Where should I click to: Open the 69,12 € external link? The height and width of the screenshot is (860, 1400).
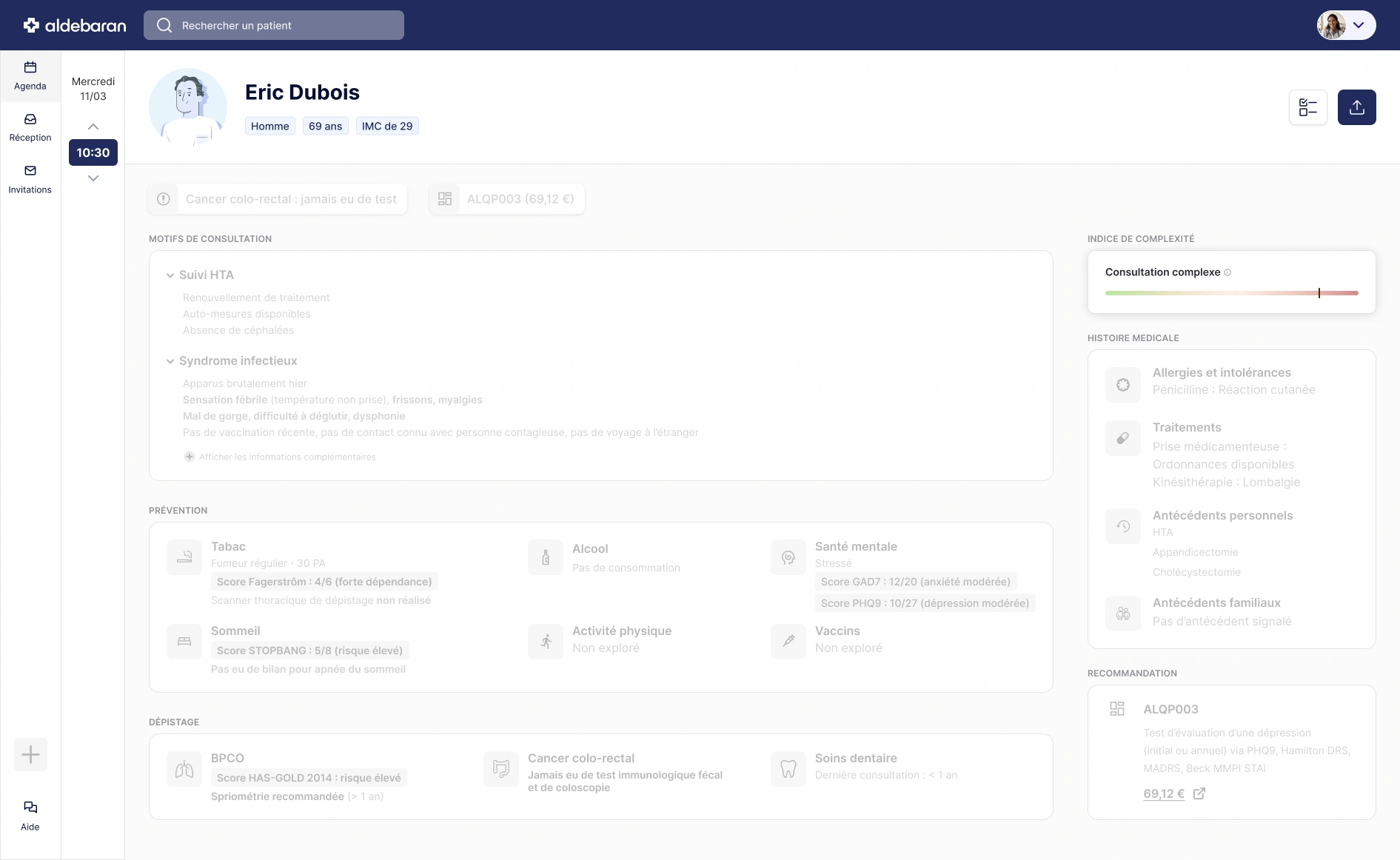click(1174, 793)
